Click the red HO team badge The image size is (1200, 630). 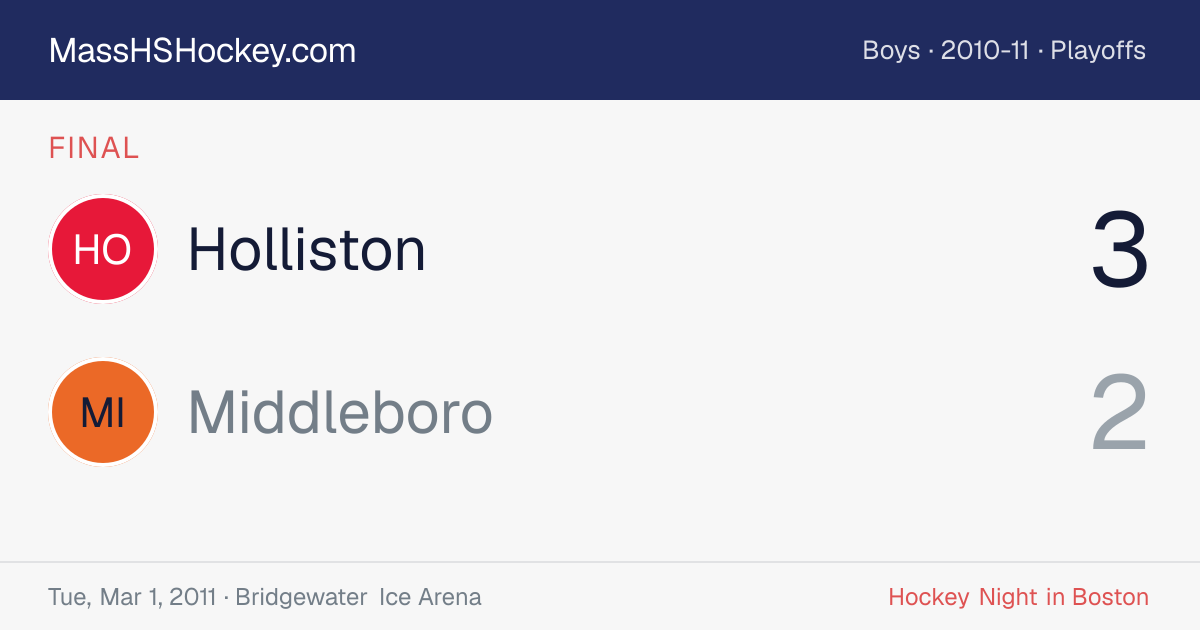[x=103, y=249]
